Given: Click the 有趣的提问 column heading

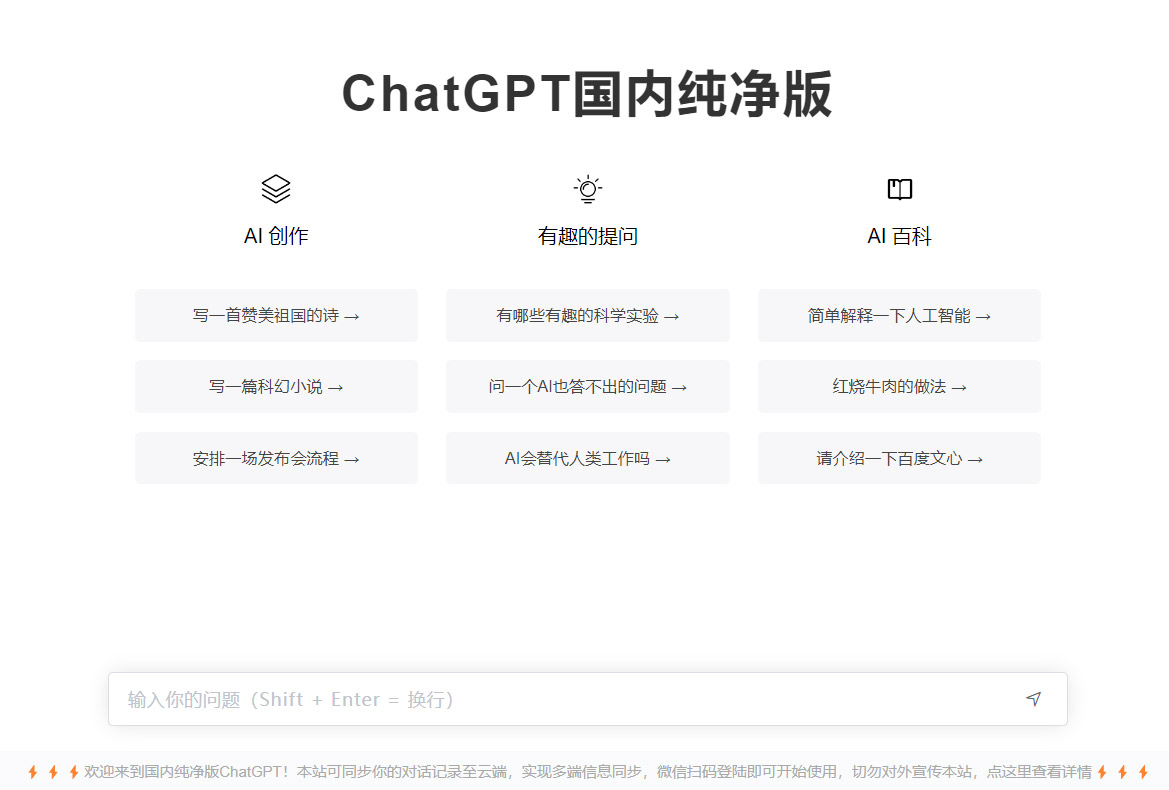Looking at the screenshot, I should point(587,236).
